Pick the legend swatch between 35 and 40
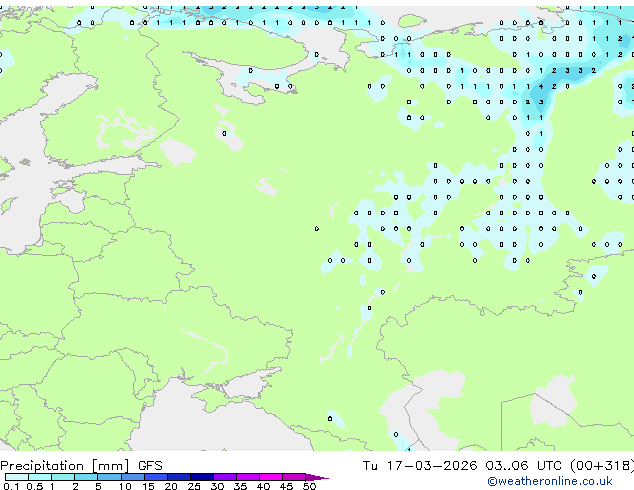The height and width of the screenshot is (490, 634). (247, 477)
